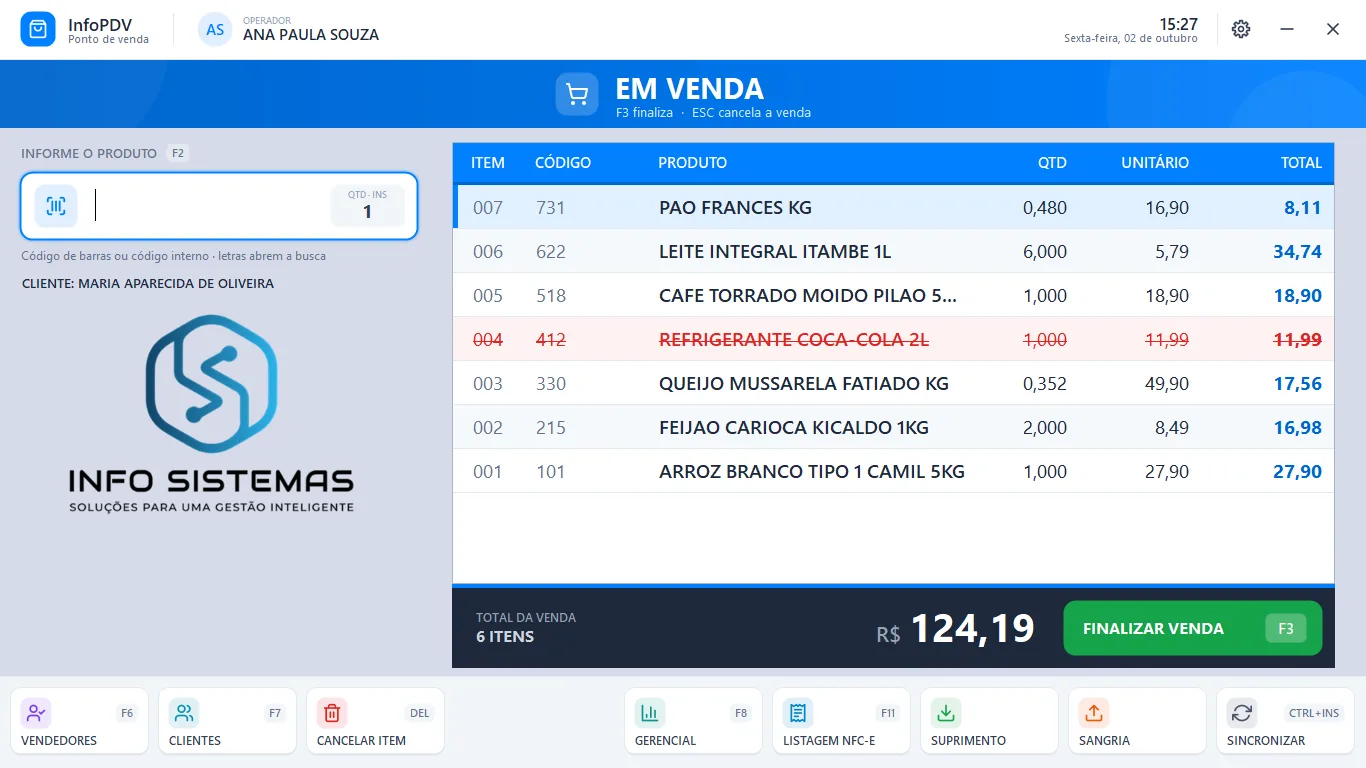Viewport: 1366px width, 768px height.
Task: Click the red trash Cancelar Item icon
Action: [x=332, y=713]
